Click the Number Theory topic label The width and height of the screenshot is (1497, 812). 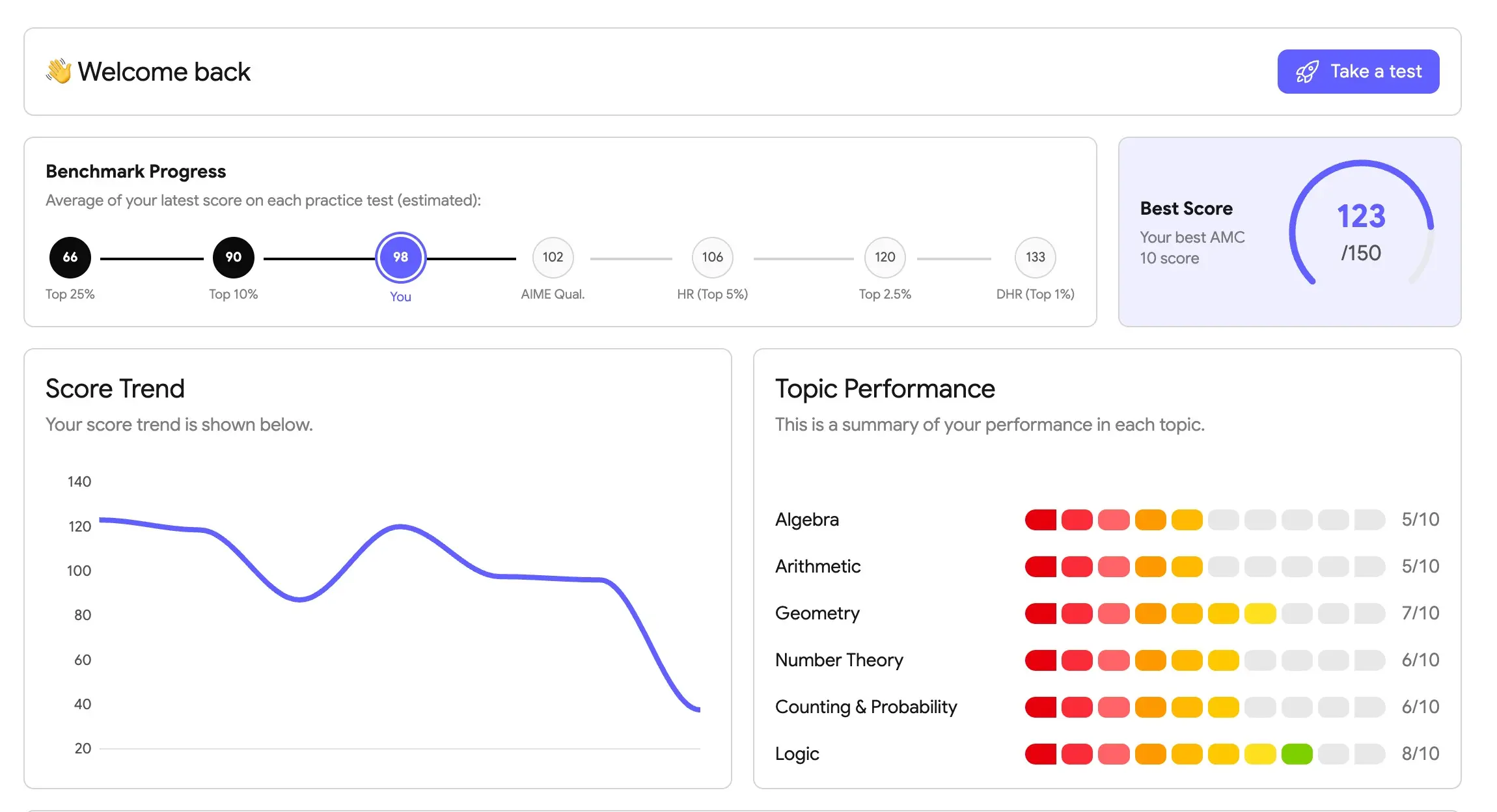[x=839, y=660]
